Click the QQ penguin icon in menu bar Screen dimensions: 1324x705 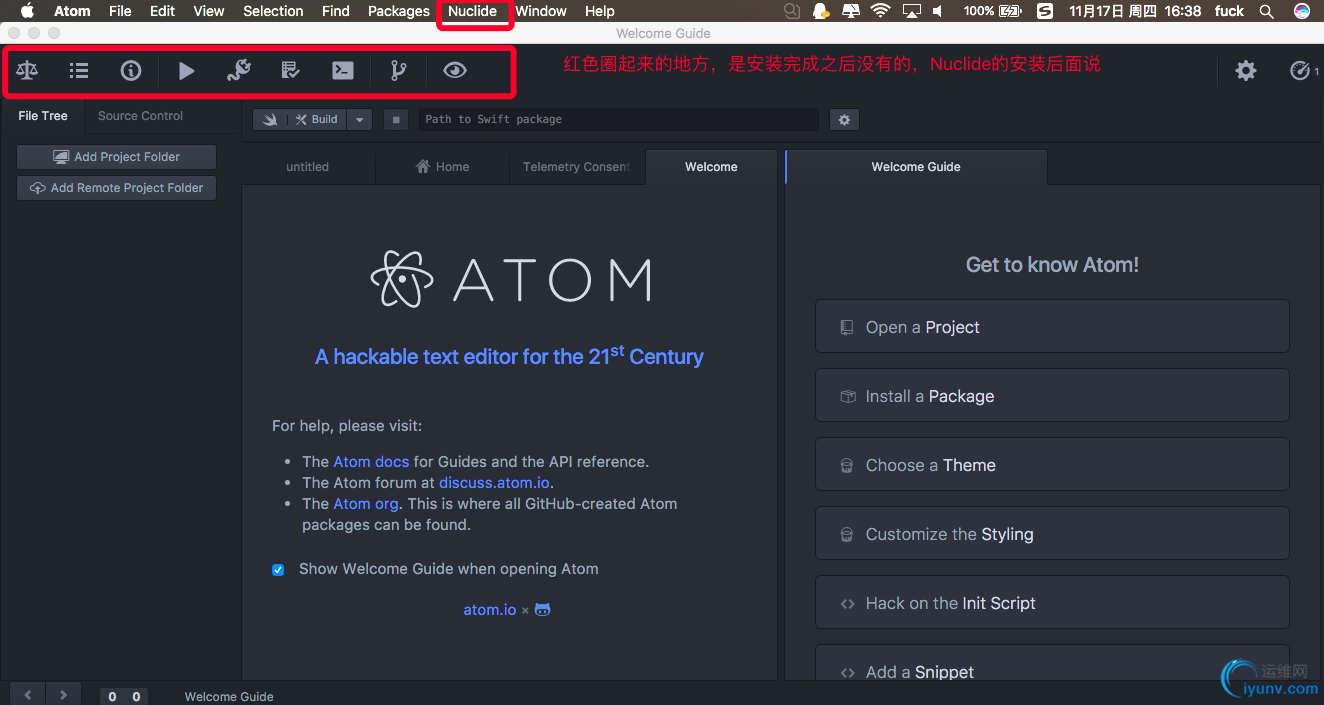point(821,11)
